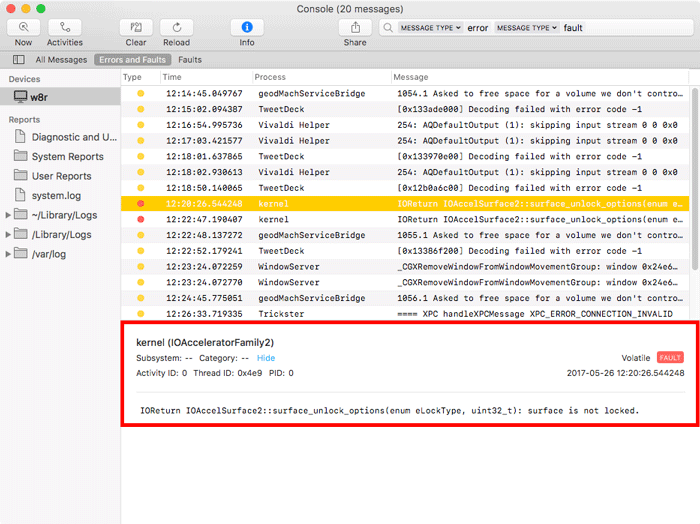
Task: Open the Info inspector
Action: pos(247,28)
